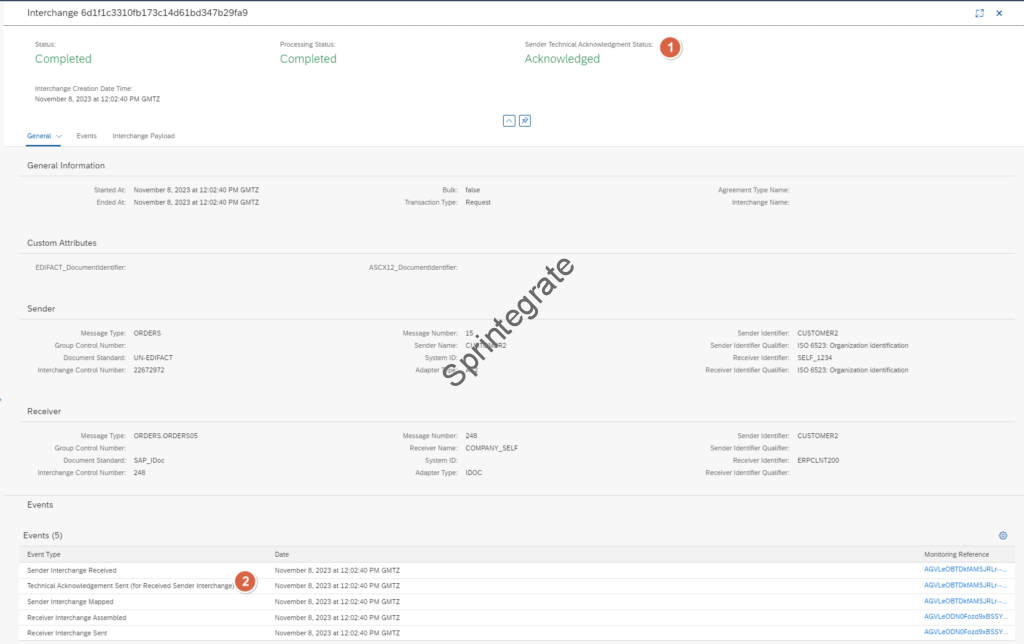1024x644 pixels.
Task: Click the Monitoring Reference column header
Action: (956, 554)
